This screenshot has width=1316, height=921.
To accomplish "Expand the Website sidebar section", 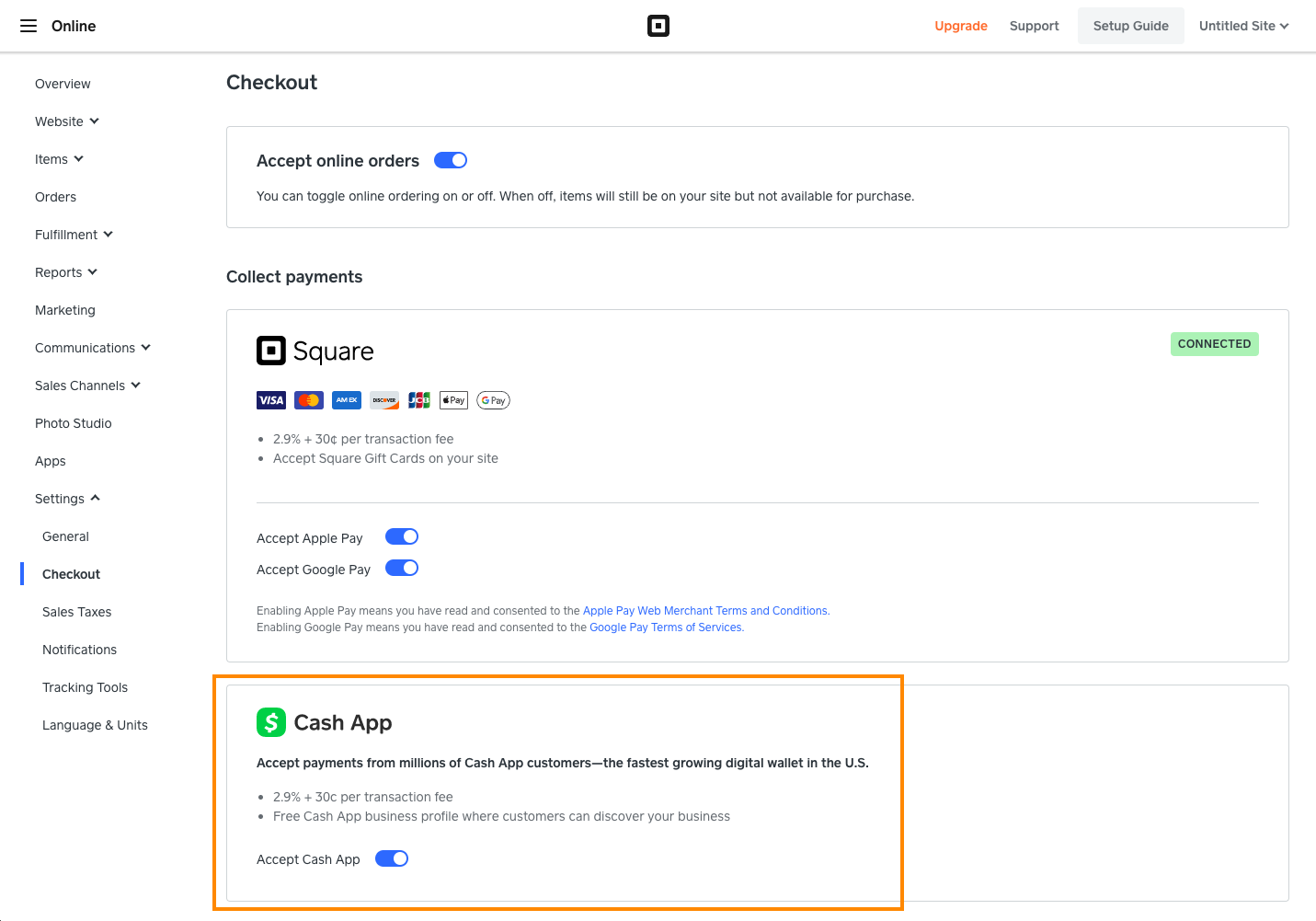I will [67, 121].
